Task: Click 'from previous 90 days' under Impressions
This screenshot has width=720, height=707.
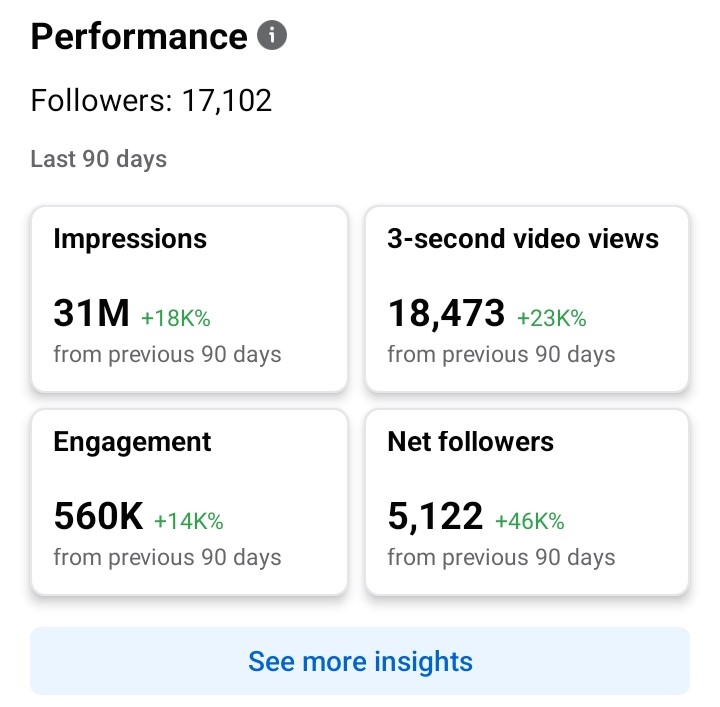Action: [x=167, y=354]
